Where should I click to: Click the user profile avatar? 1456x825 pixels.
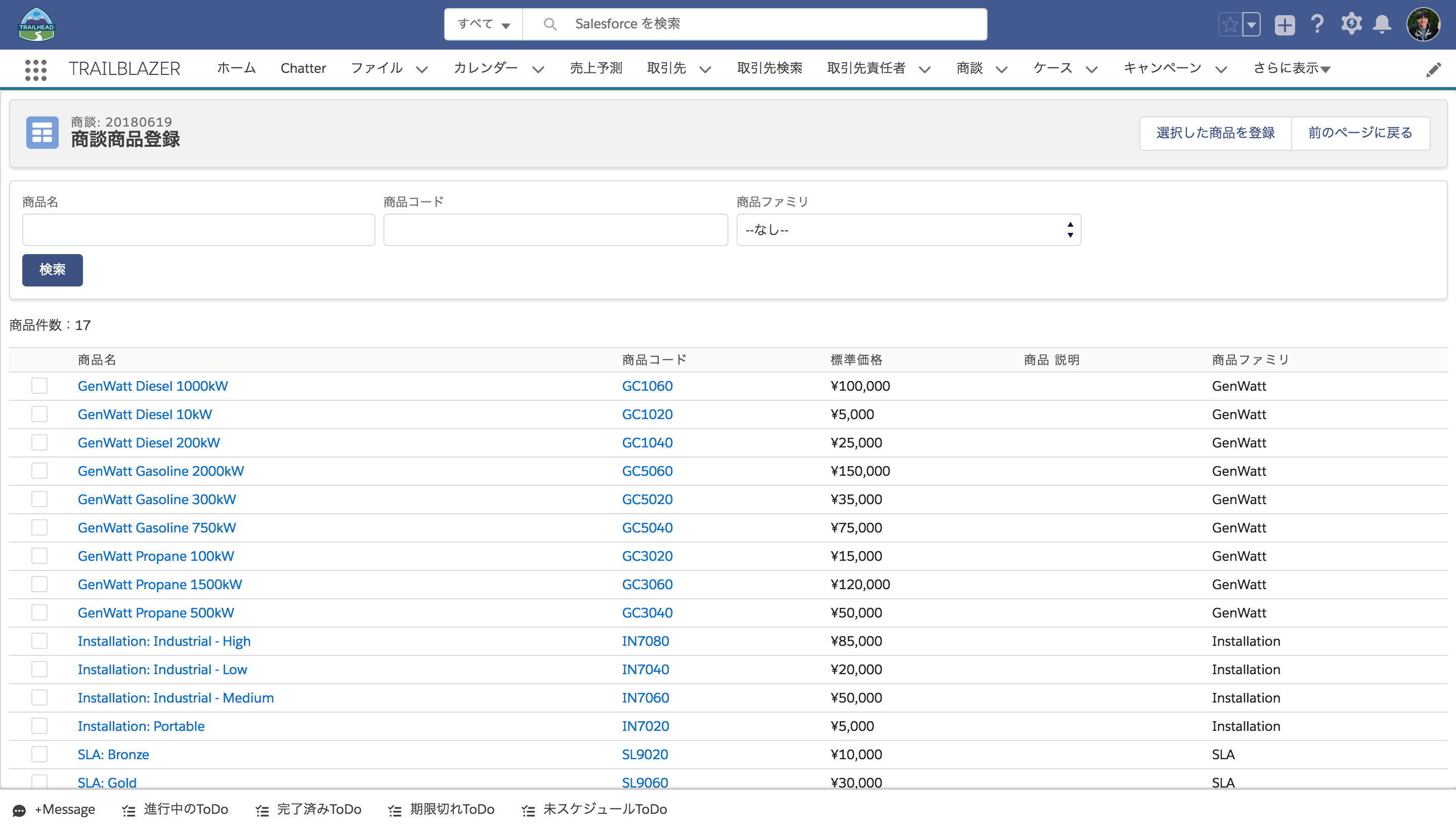pyautogui.click(x=1423, y=24)
